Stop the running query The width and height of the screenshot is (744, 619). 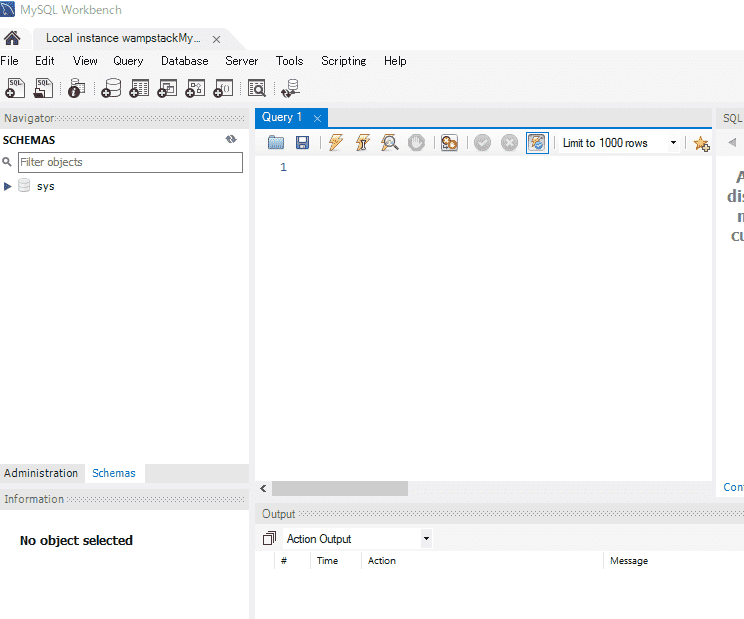[x=416, y=143]
